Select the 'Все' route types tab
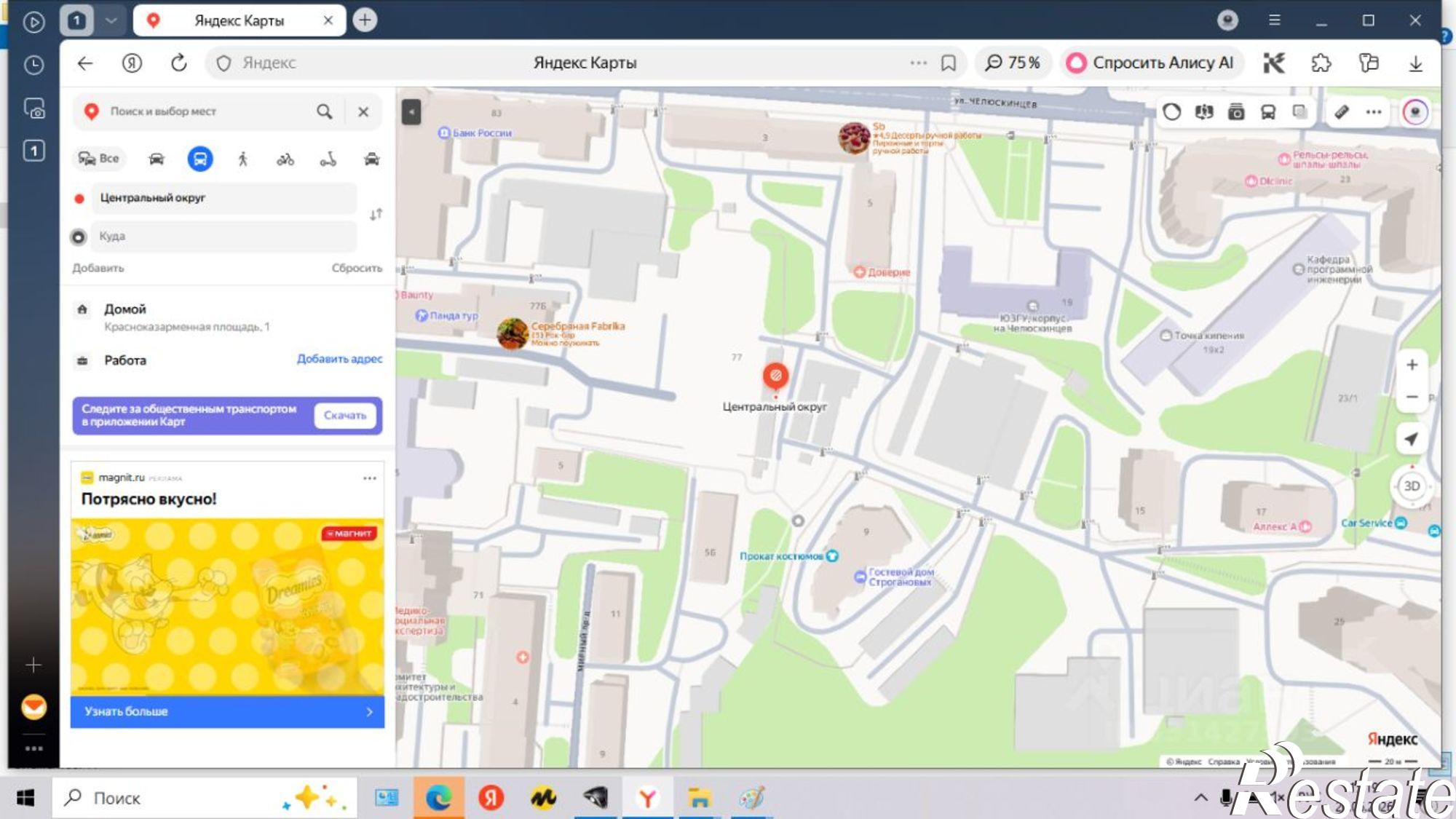This screenshot has height=819, width=1456. pos(99,159)
